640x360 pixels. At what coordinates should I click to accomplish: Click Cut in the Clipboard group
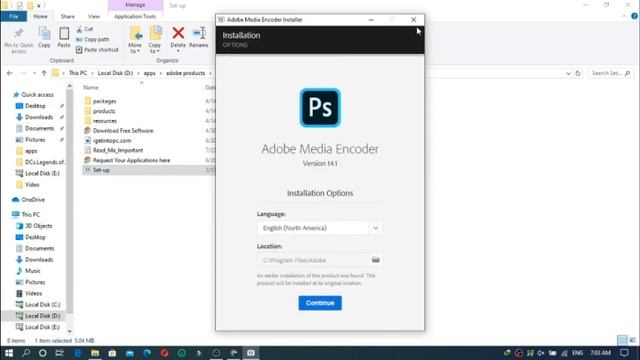coord(85,29)
